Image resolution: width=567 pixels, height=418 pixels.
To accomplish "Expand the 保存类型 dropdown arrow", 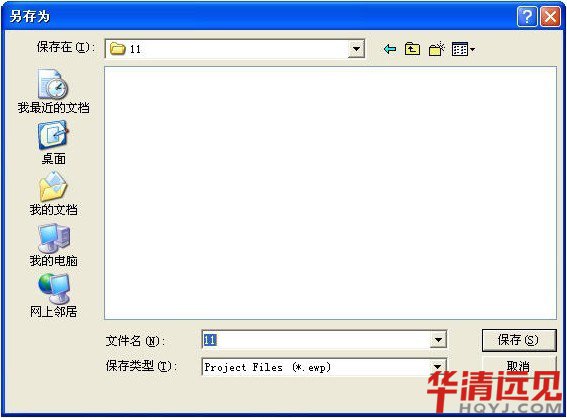I will (x=438, y=367).
